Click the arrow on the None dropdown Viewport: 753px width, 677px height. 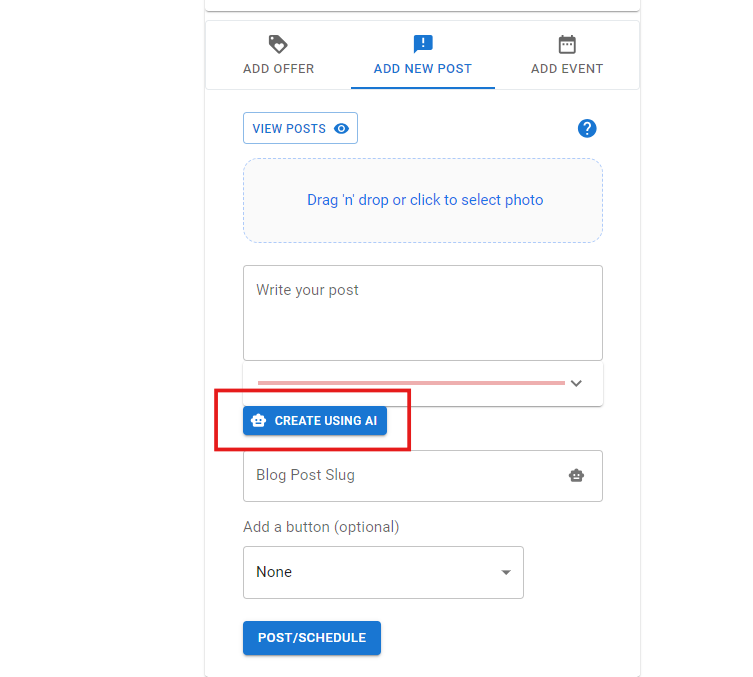click(x=506, y=573)
